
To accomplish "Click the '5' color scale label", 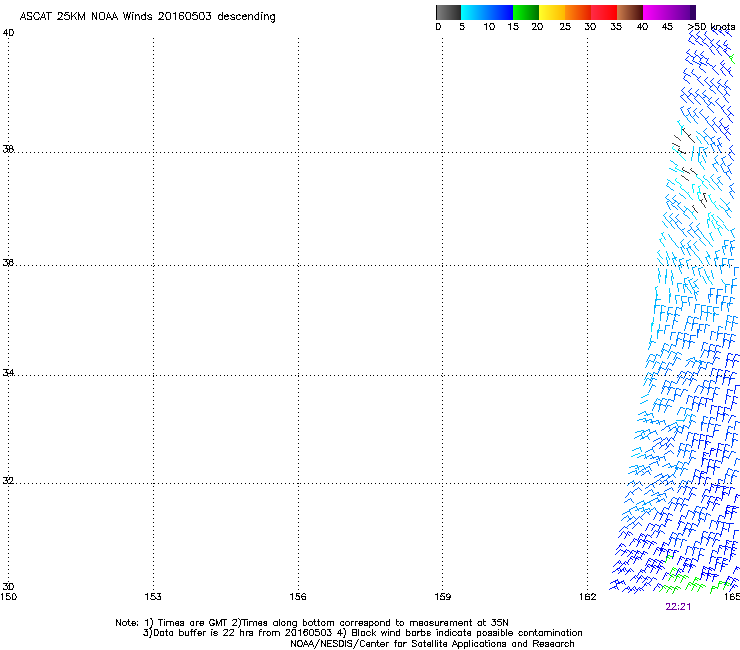I will coord(462,27).
